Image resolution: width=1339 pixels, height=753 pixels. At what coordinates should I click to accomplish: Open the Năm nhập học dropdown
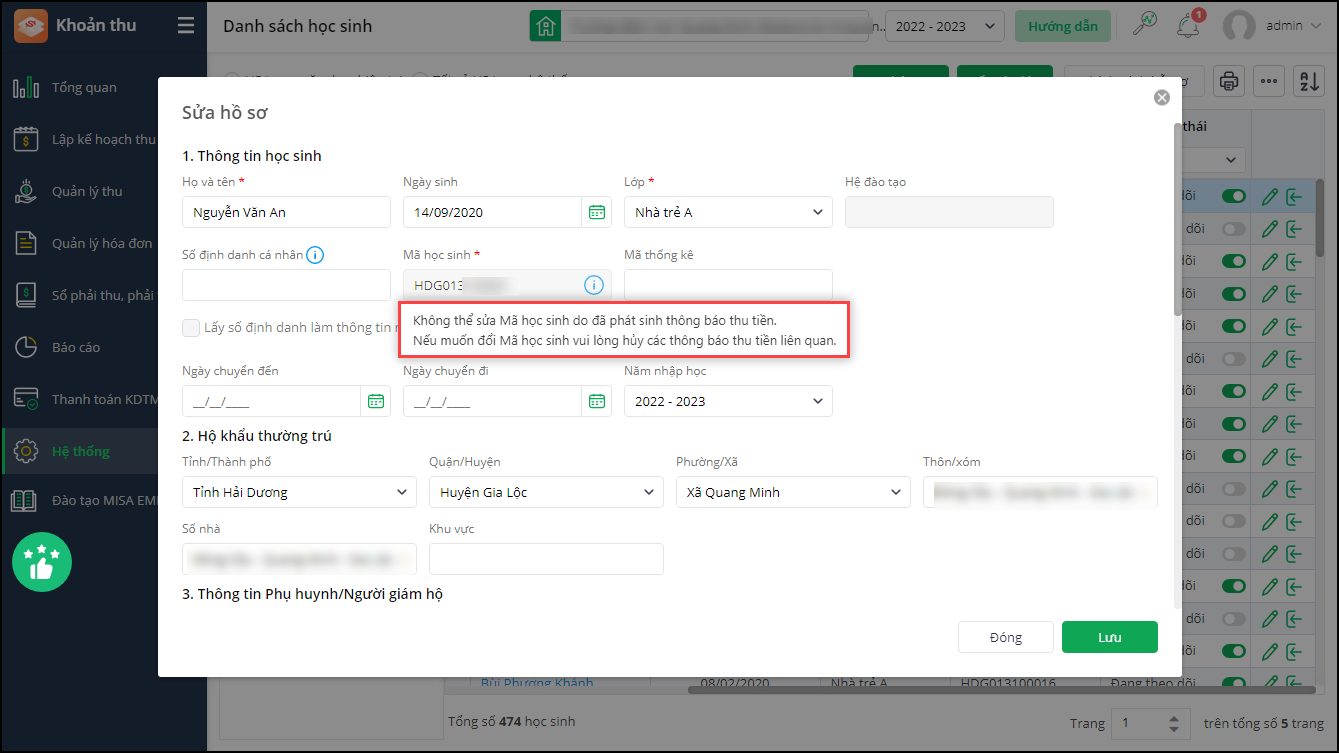tap(728, 401)
